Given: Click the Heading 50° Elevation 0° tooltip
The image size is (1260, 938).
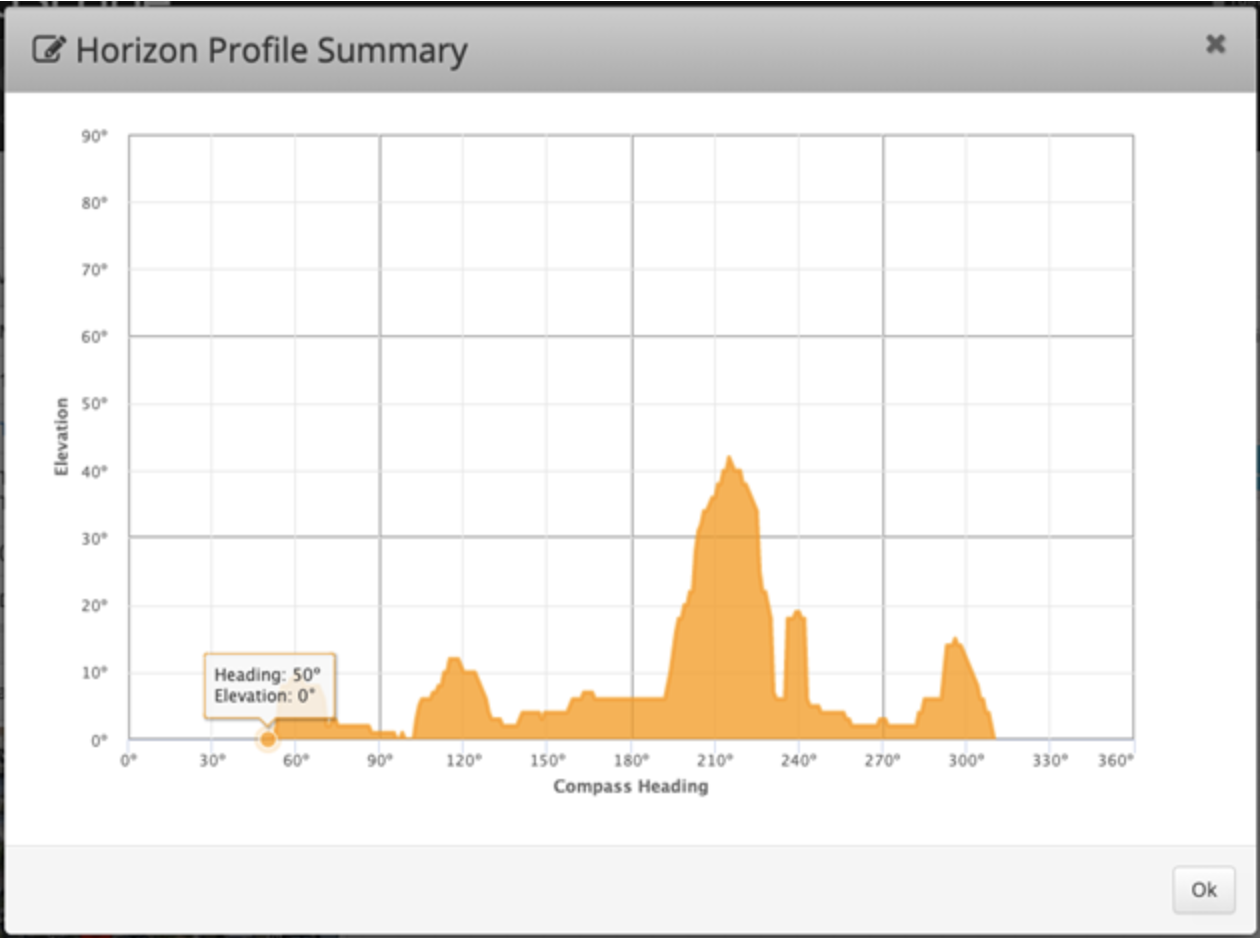Looking at the screenshot, I should (x=269, y=685).
